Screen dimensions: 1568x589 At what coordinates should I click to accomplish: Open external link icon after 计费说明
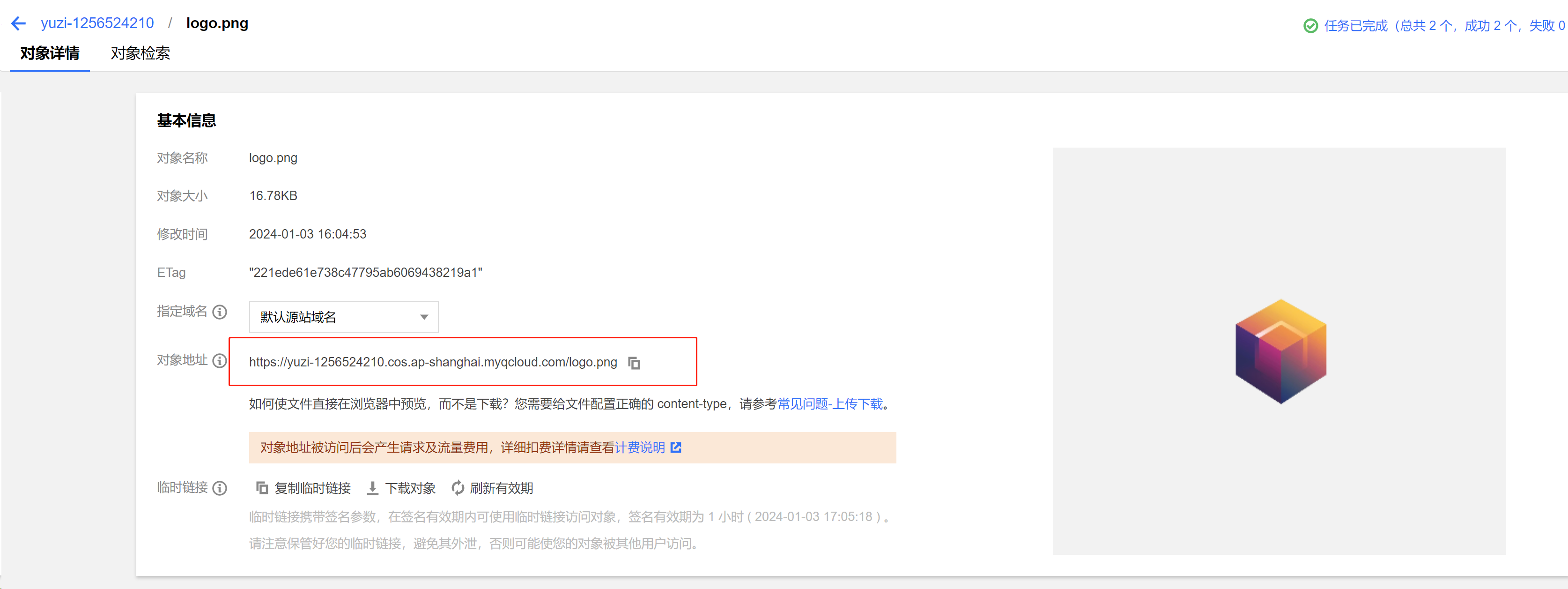tap(676, 447)
